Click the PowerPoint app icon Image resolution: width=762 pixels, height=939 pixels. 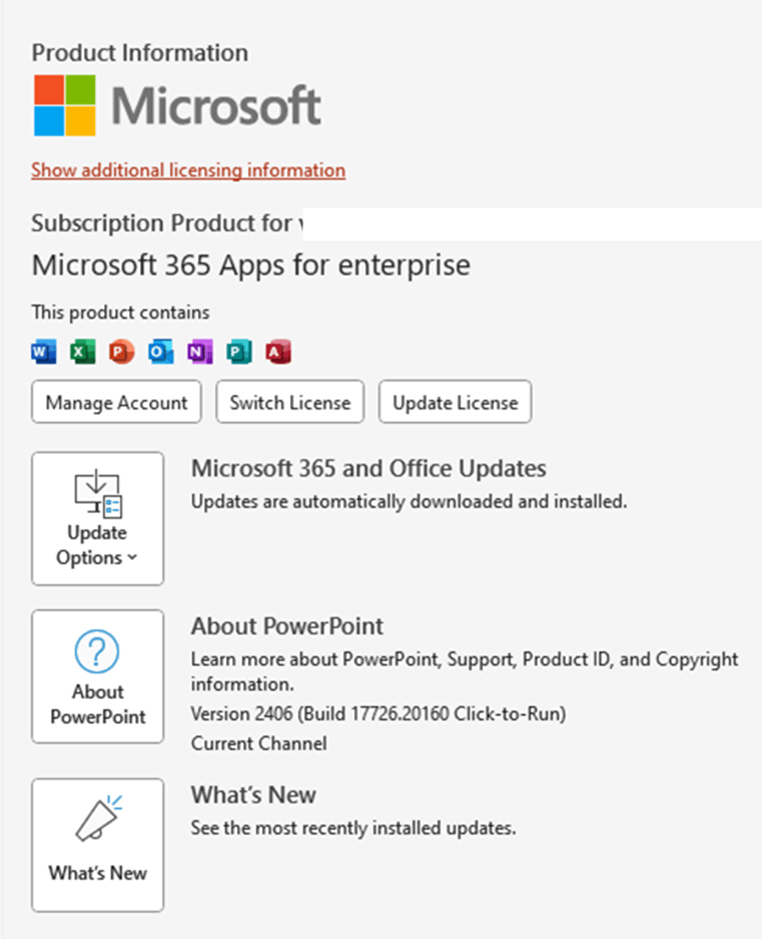122,352
